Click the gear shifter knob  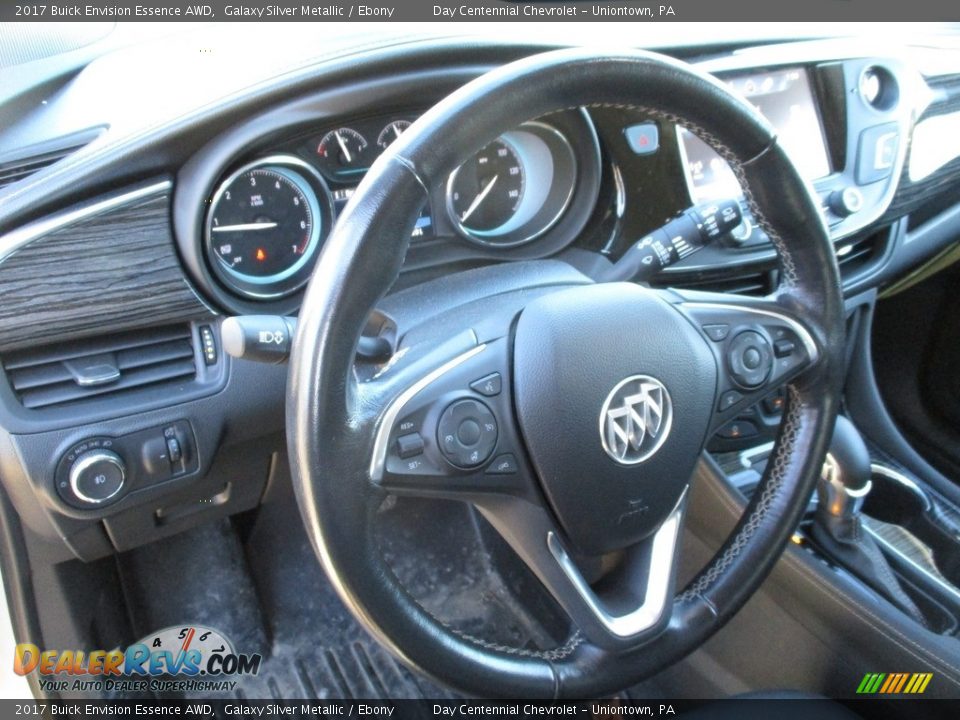pos(843,470)
